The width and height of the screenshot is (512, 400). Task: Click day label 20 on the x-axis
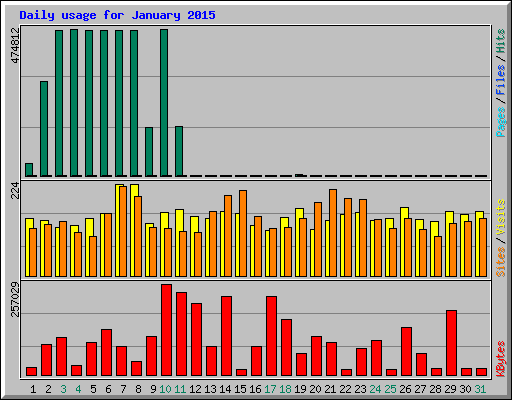click(x=315, y=389)
